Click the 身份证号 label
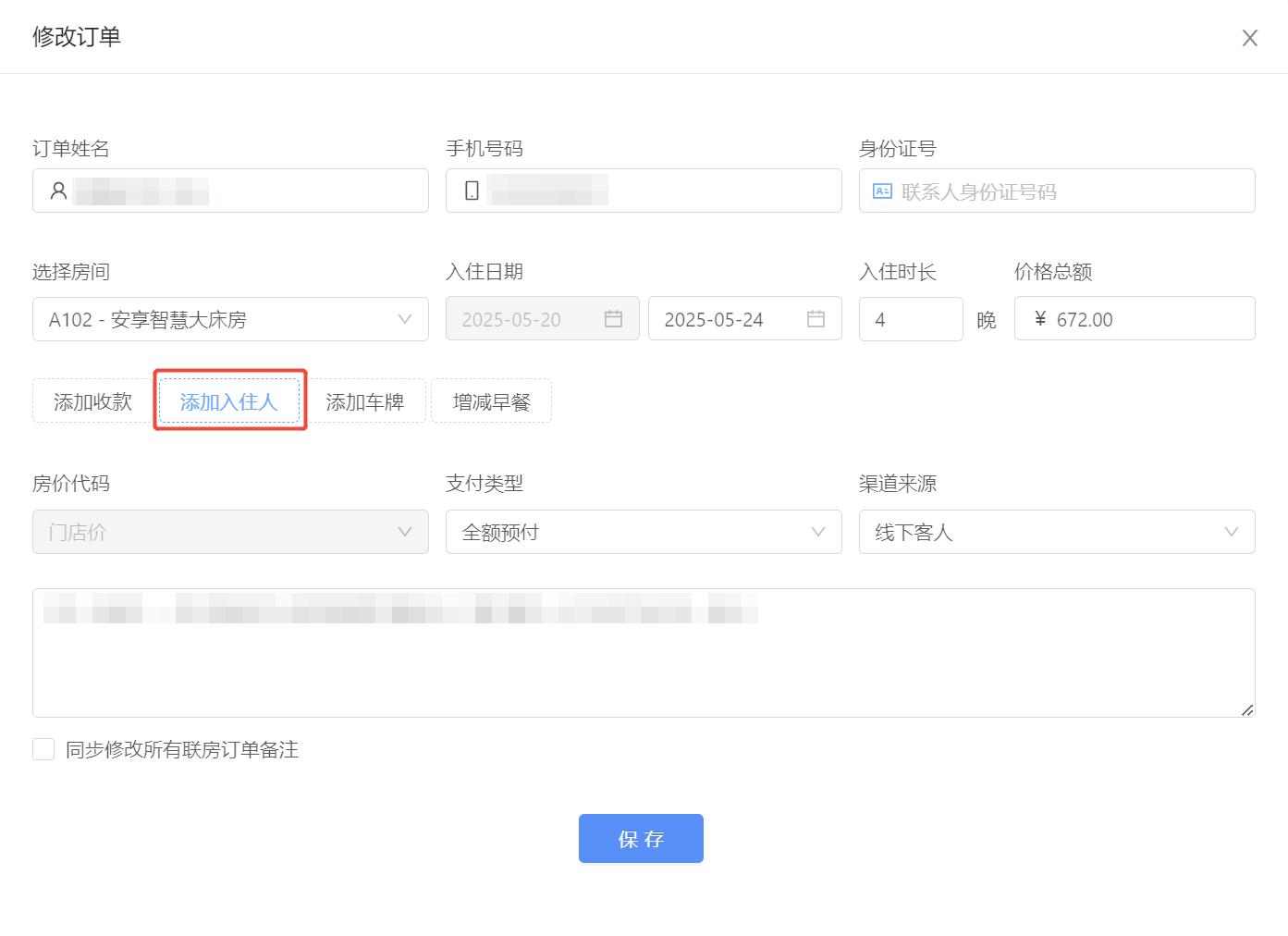Screen dimensions: 1288x936 click(898, 149)
